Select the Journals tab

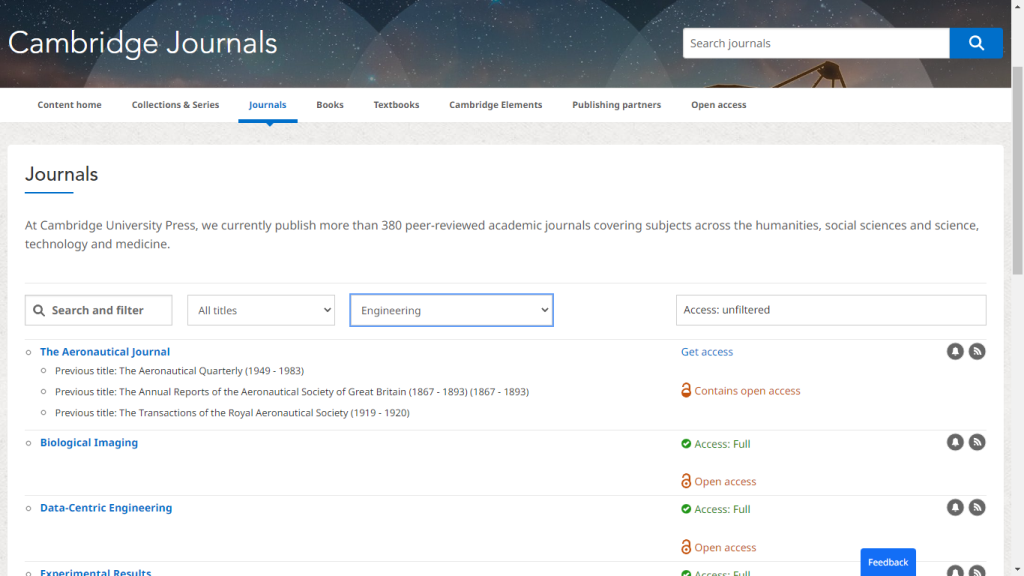point(268,104)
